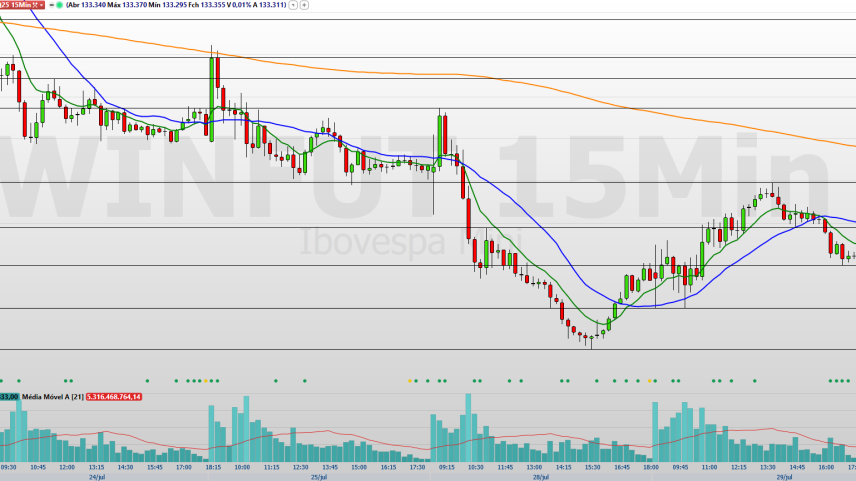Image resolution: width=856 pixels, height=481 pixels.
Task: Click the red 5.316.468.764,14 value badge
Action: (x=114, y=397)
